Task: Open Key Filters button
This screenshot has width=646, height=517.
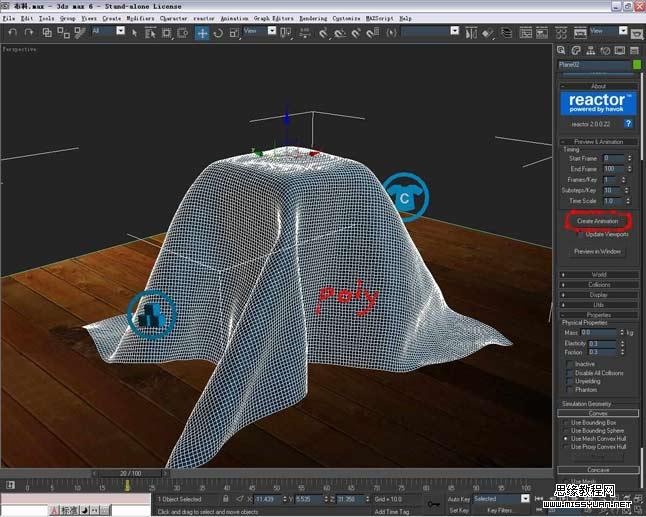Action: click(x=500, y=510)
